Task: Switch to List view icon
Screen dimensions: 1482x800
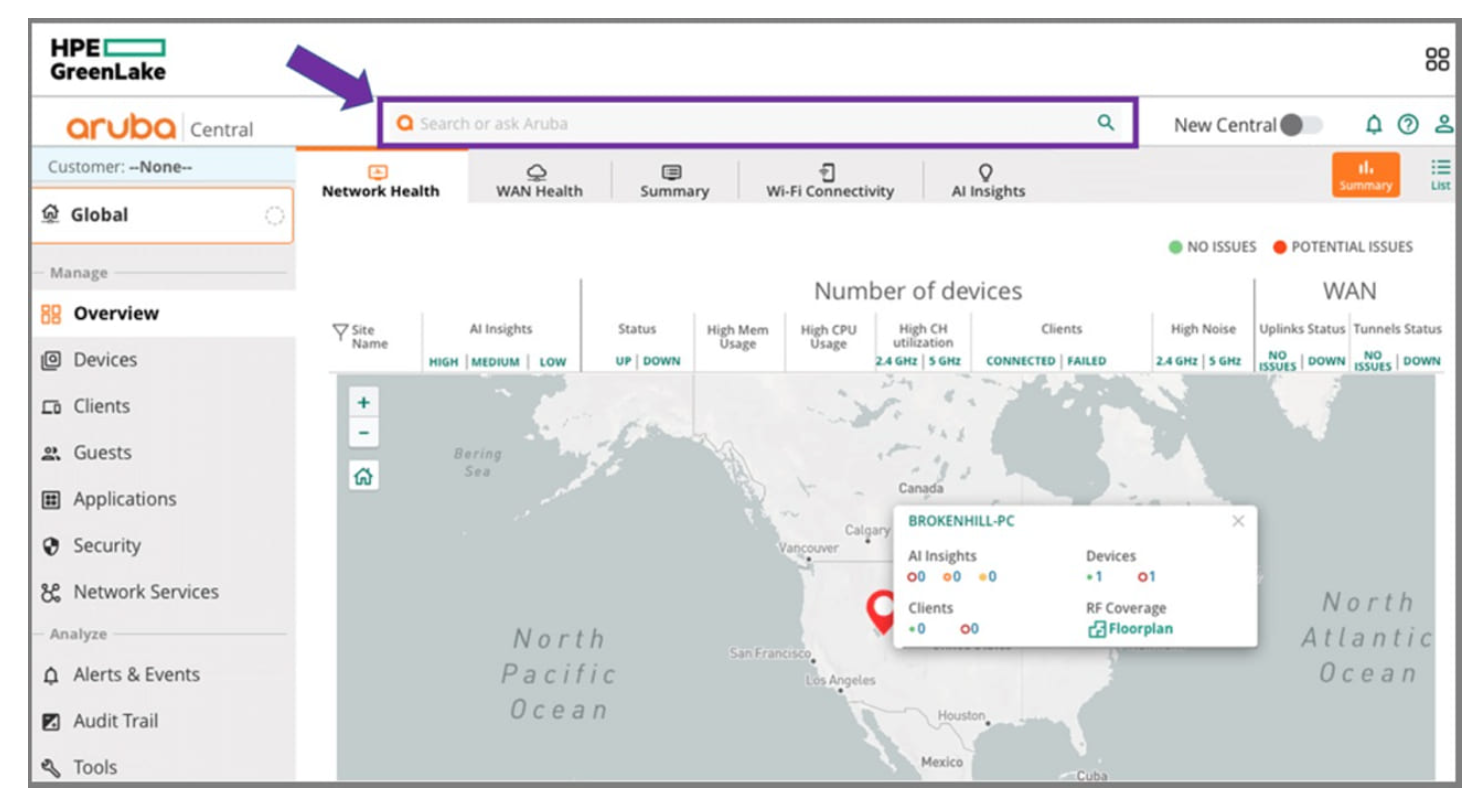Action: point(1440,175)
